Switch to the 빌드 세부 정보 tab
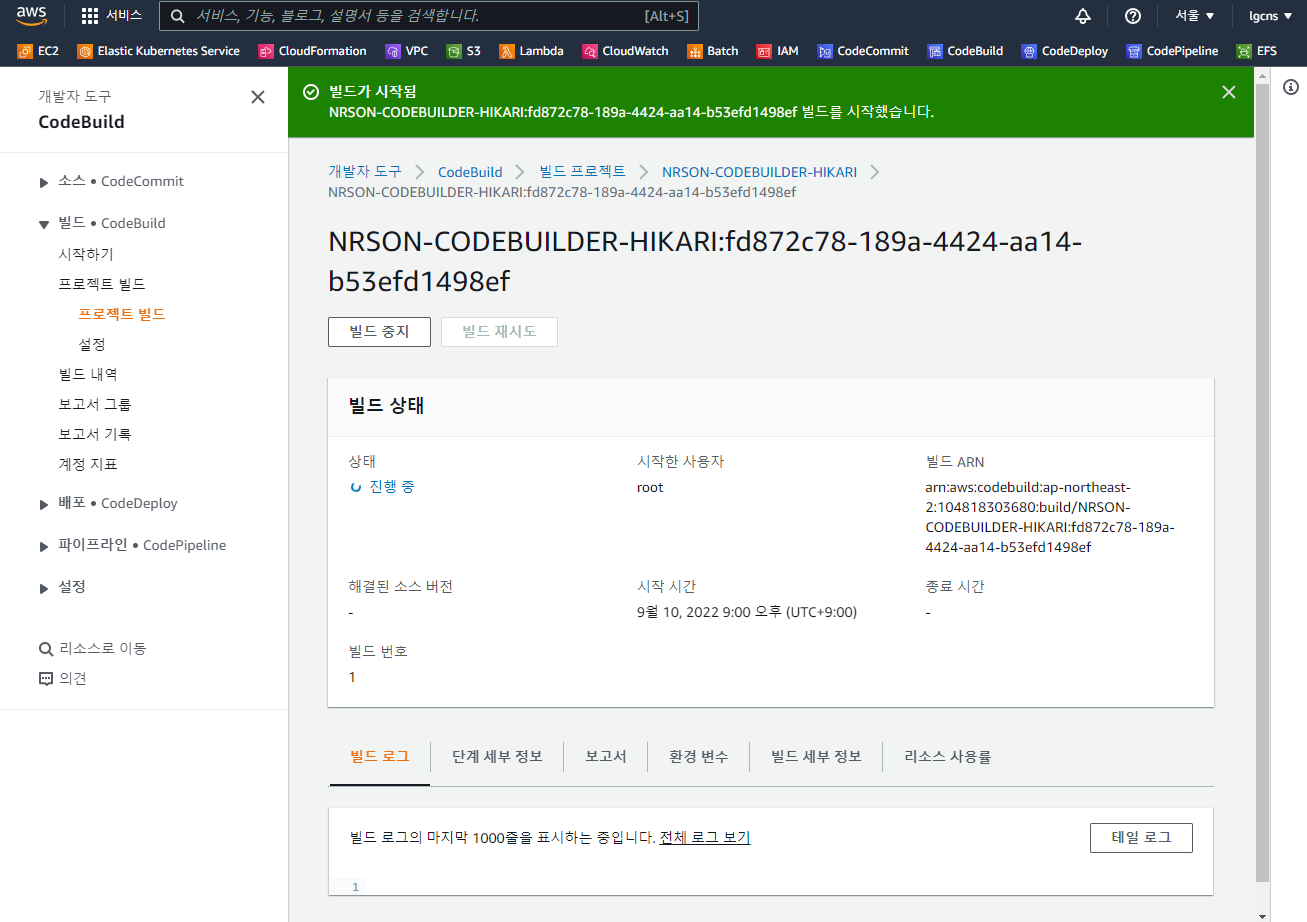Screen dimensions: 1307x922 tap(816, 757)
